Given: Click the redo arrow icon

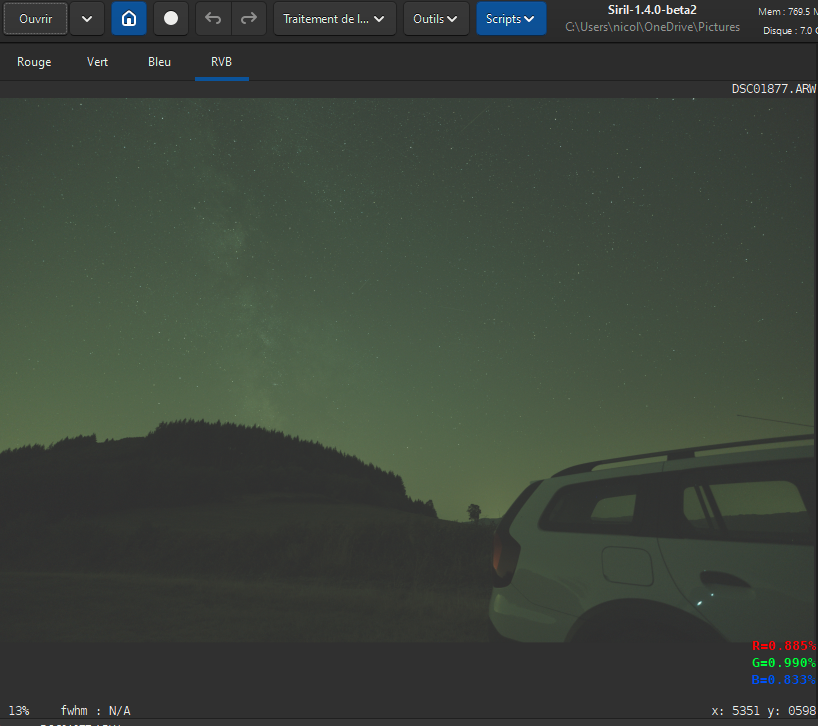Looking at the screenshot, I should click(x=249, y=19).
